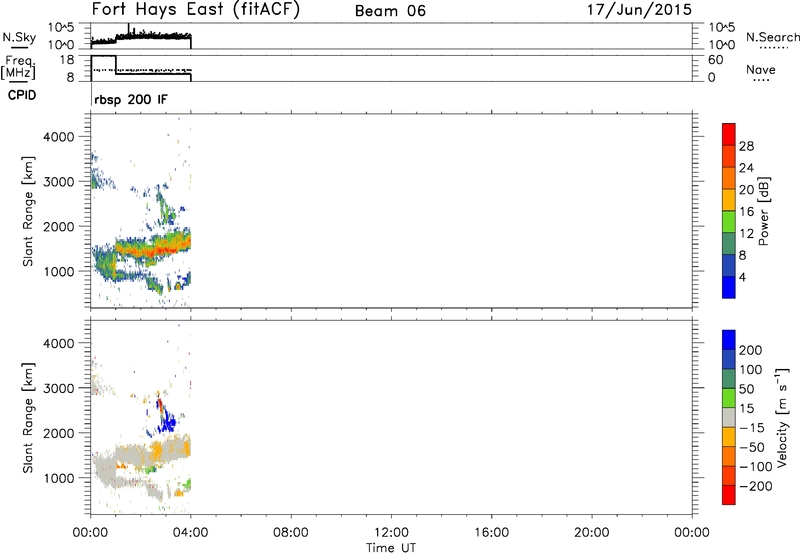The image size is (800, 554).
Task: Click the '20:00' time tick label
Action: [591, 533]
